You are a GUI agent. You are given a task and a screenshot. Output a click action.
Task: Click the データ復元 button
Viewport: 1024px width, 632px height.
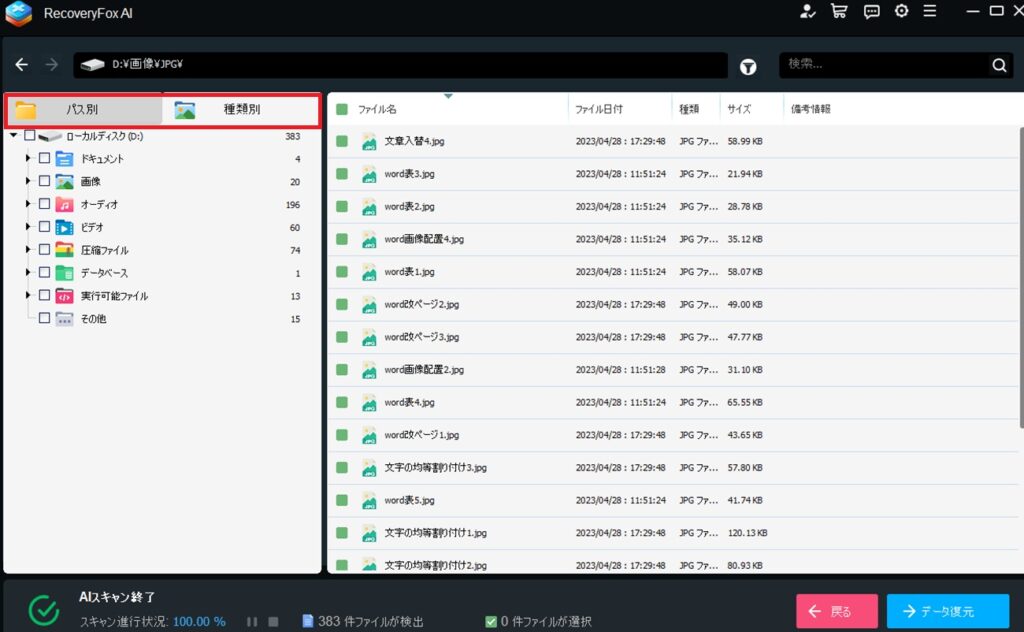tap(947, 611)
